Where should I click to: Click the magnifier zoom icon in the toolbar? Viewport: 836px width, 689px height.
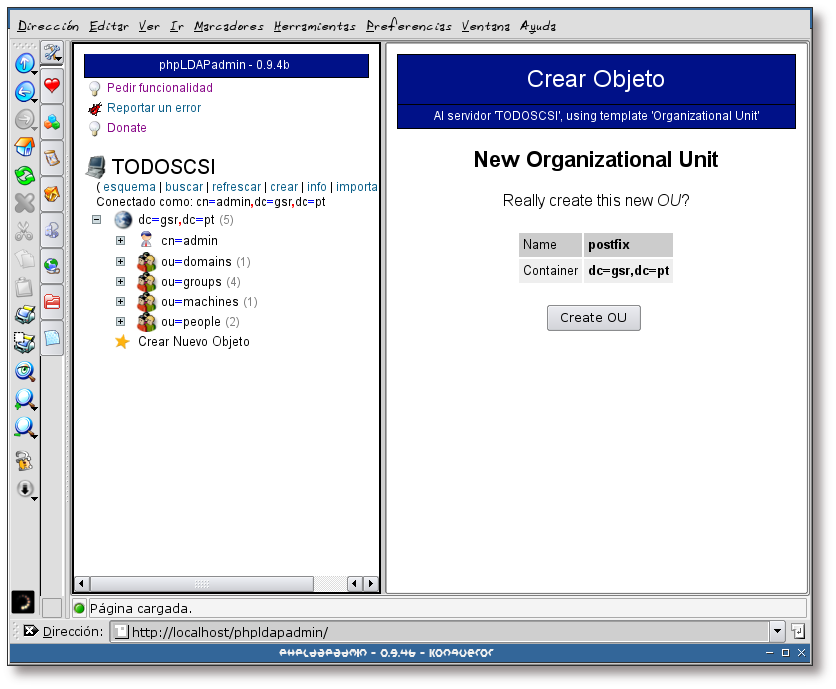[x=25, y=399]
